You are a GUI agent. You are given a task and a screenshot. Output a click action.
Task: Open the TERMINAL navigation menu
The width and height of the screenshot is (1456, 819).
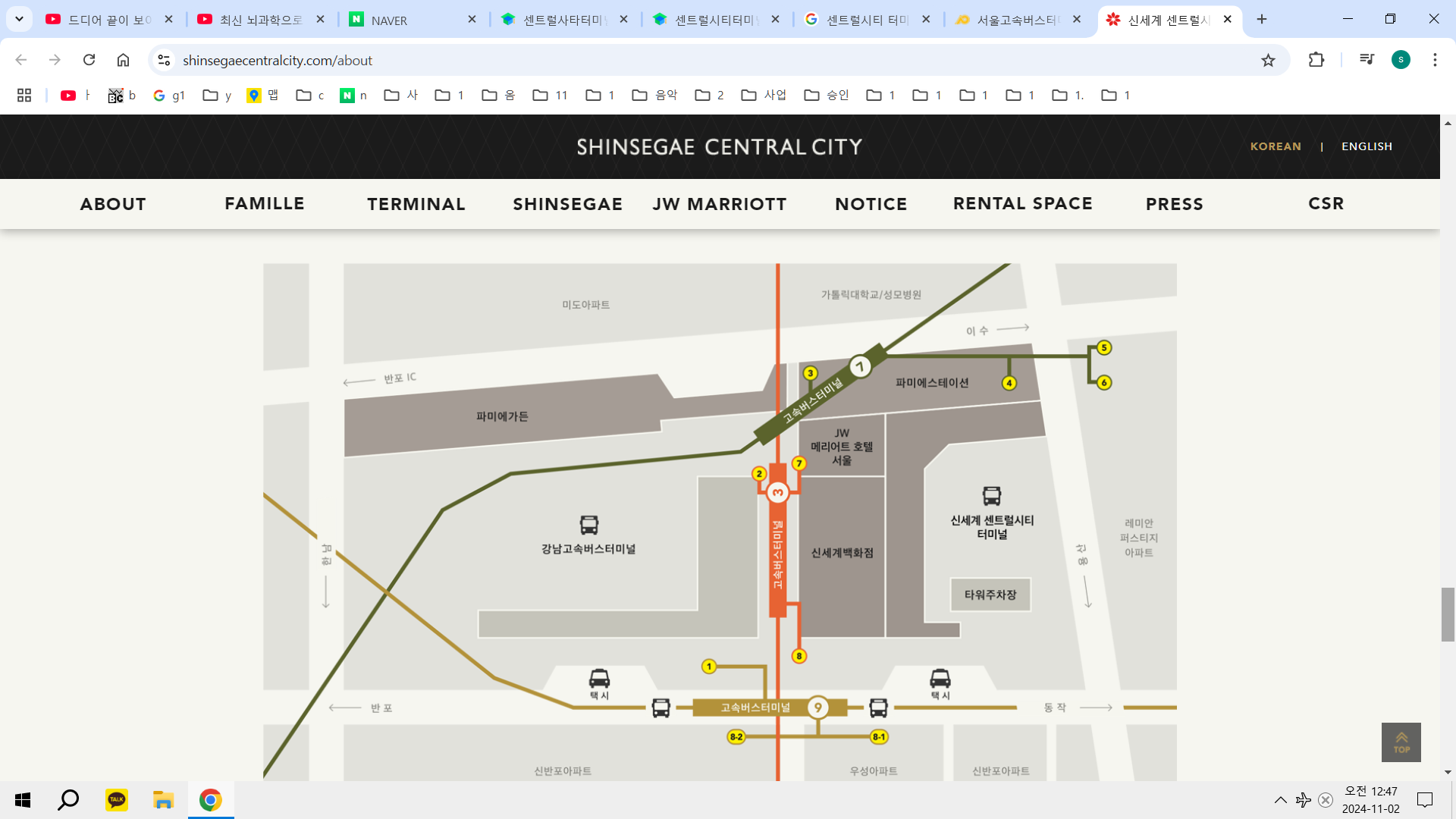416,204
